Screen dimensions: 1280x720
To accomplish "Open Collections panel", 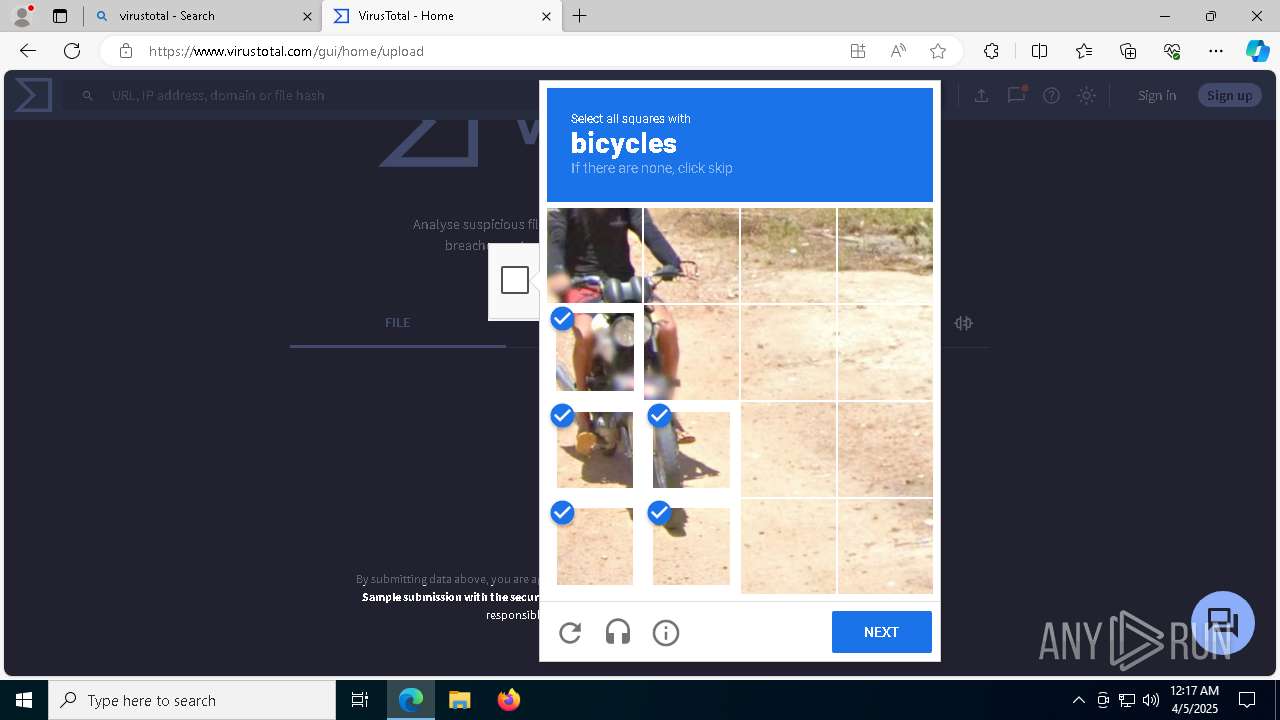I will [1128, 51].
